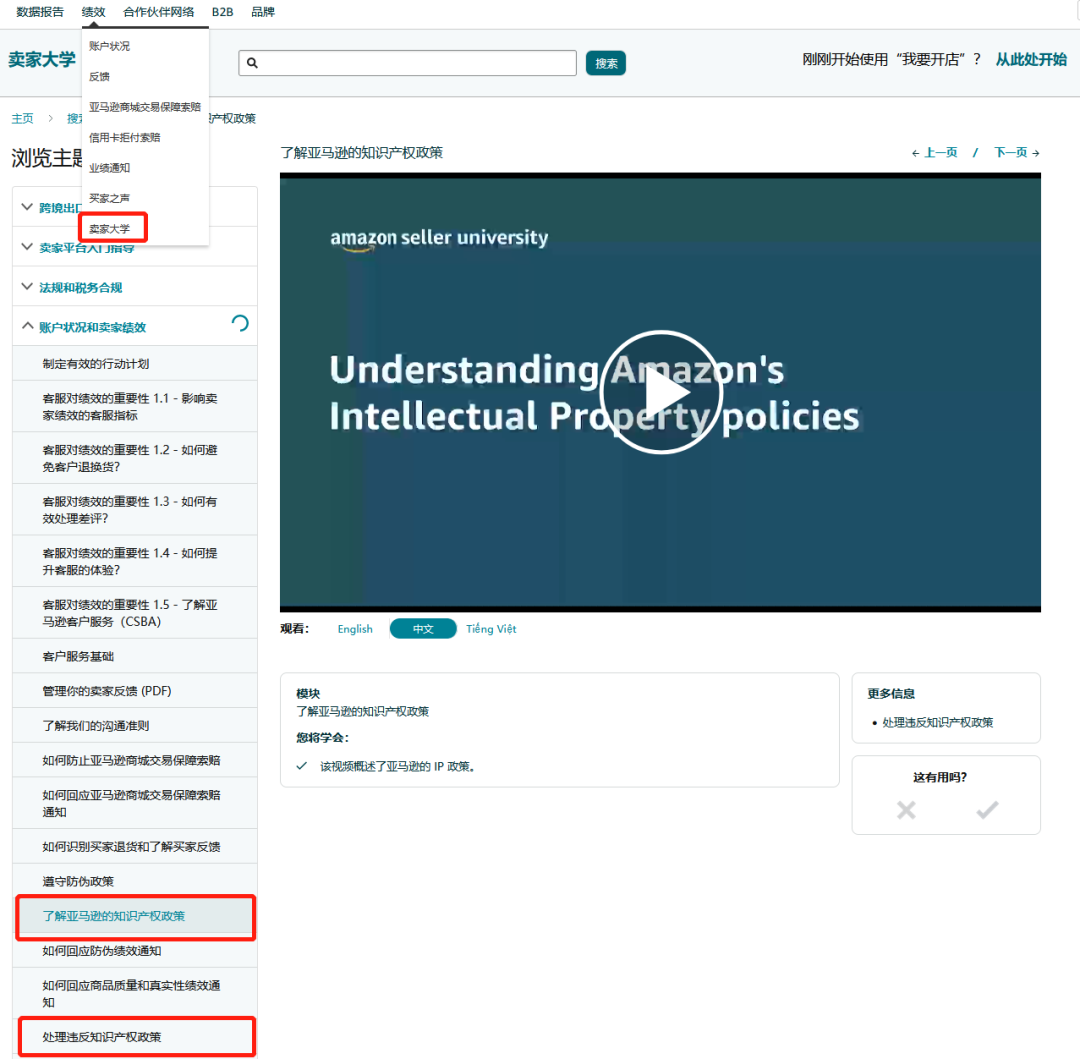Open 如何回应商品质量和真实性绩效通知 lesson

(x=135, y=994)
